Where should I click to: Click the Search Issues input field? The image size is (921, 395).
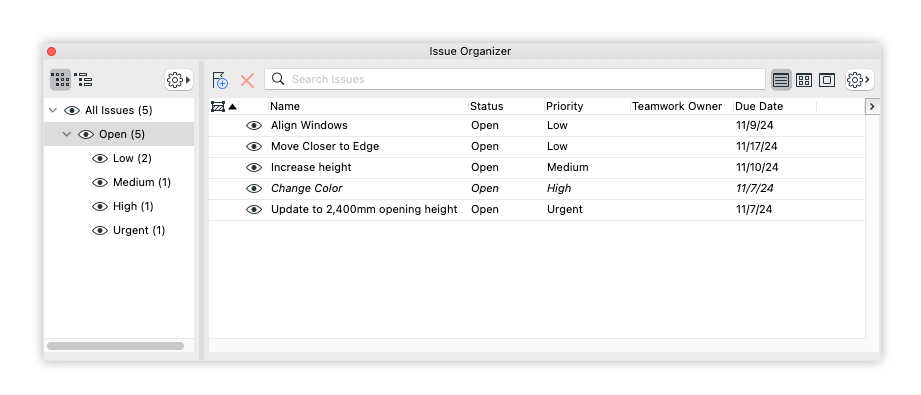pyautogui.click(x=515, y=79)
